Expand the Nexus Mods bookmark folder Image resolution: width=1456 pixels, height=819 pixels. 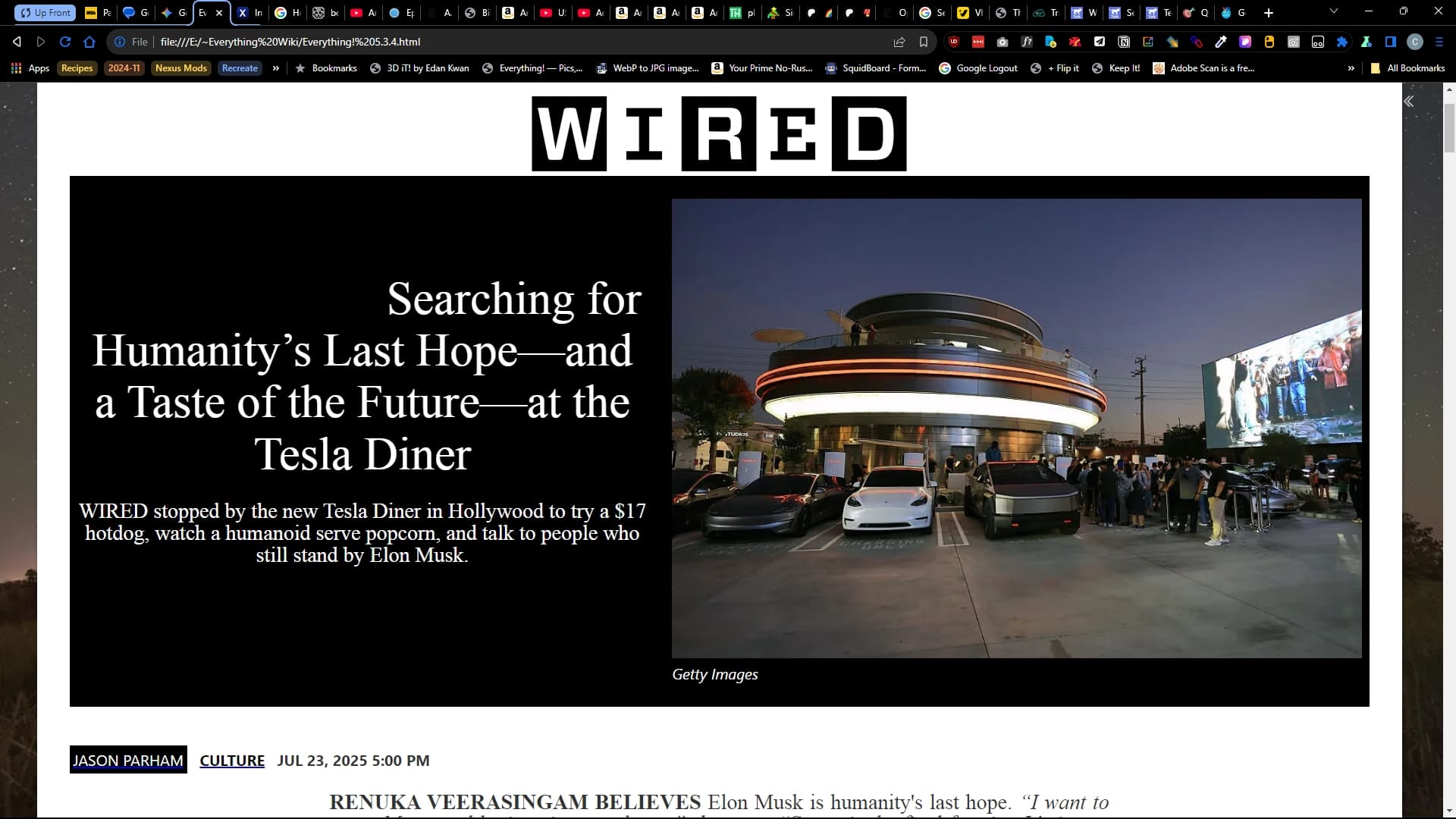tap(180, 68)
